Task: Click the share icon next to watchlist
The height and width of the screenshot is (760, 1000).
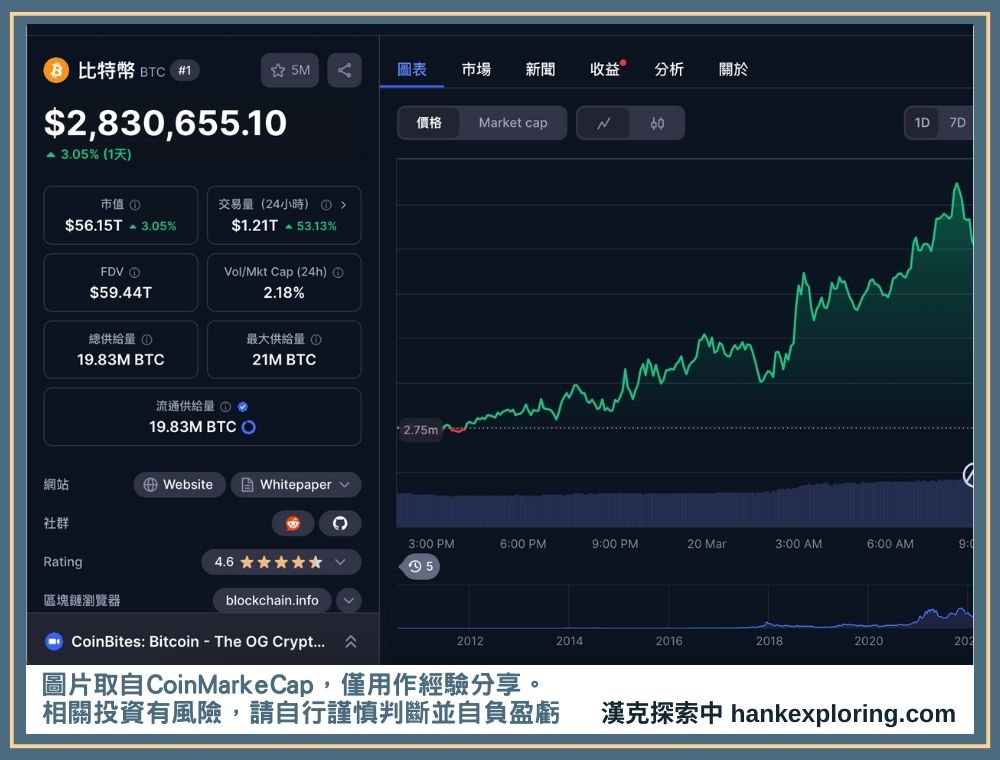Action: click(344, 70)
